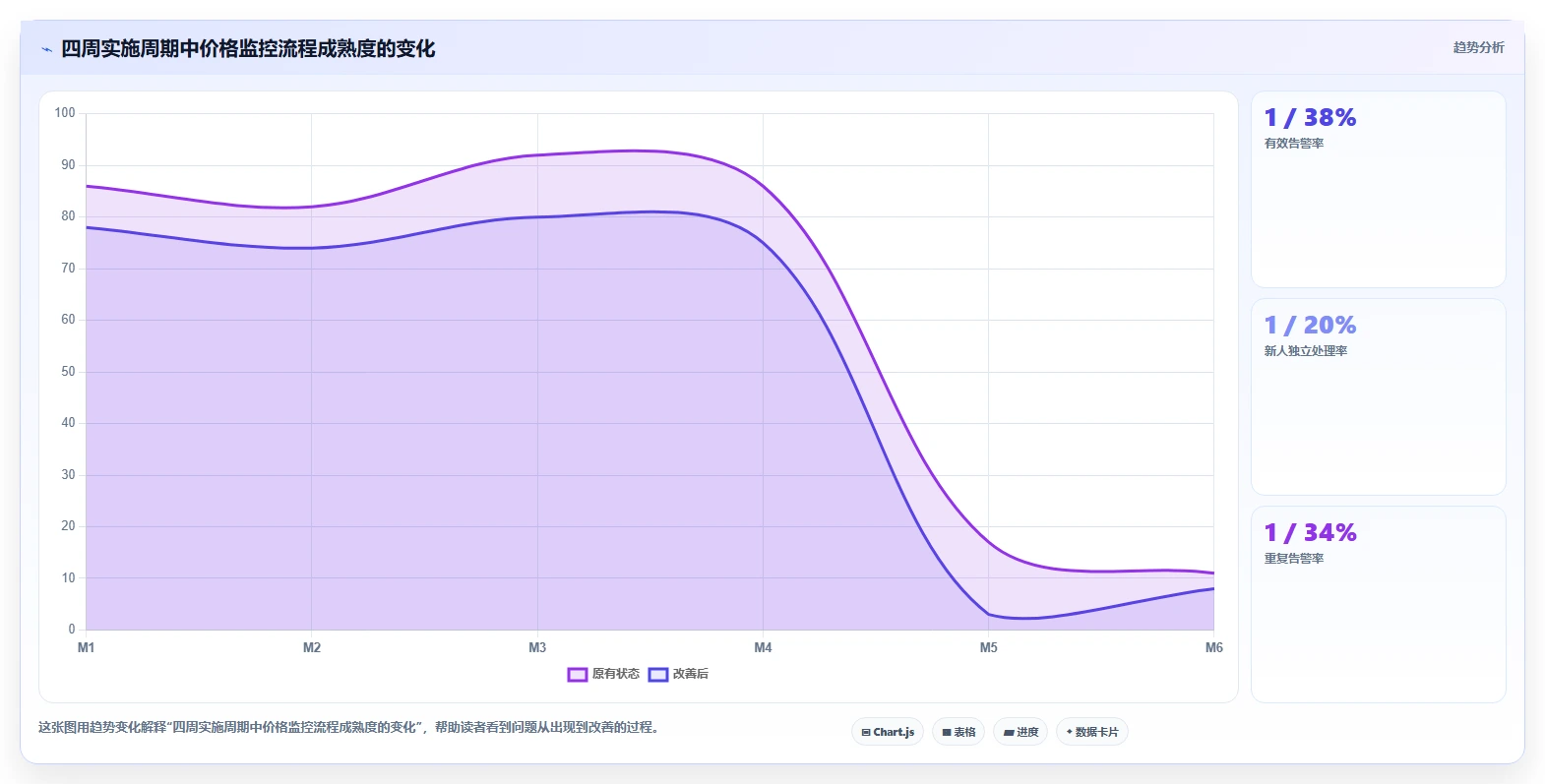Click the trend icon beside the chart title
This screenshot has height=784, width=1545.
[46, 49]
